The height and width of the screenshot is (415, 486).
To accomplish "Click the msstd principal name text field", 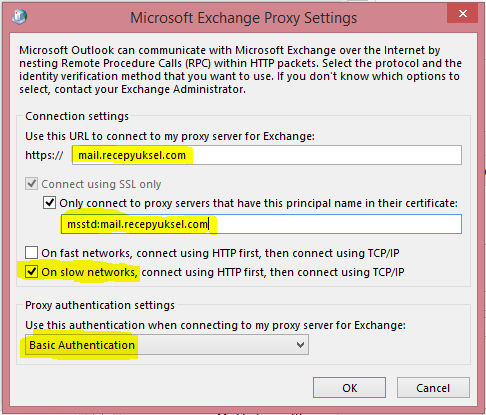I will [261, 224].
